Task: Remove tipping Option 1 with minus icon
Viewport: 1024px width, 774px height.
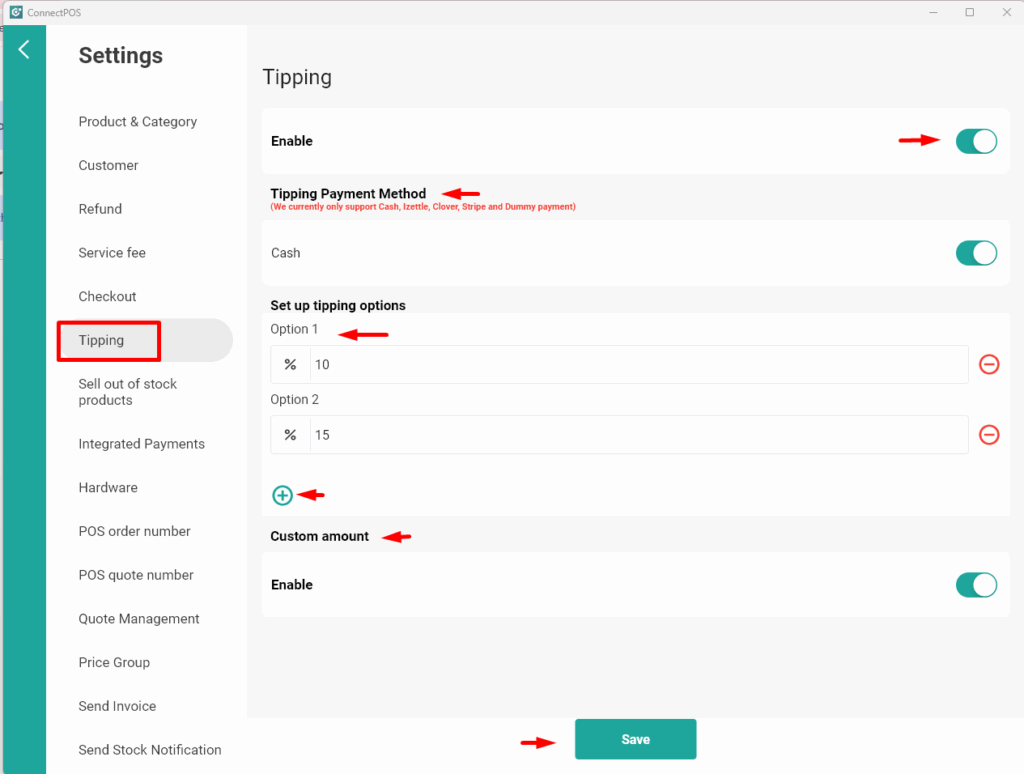Action: 989,364
